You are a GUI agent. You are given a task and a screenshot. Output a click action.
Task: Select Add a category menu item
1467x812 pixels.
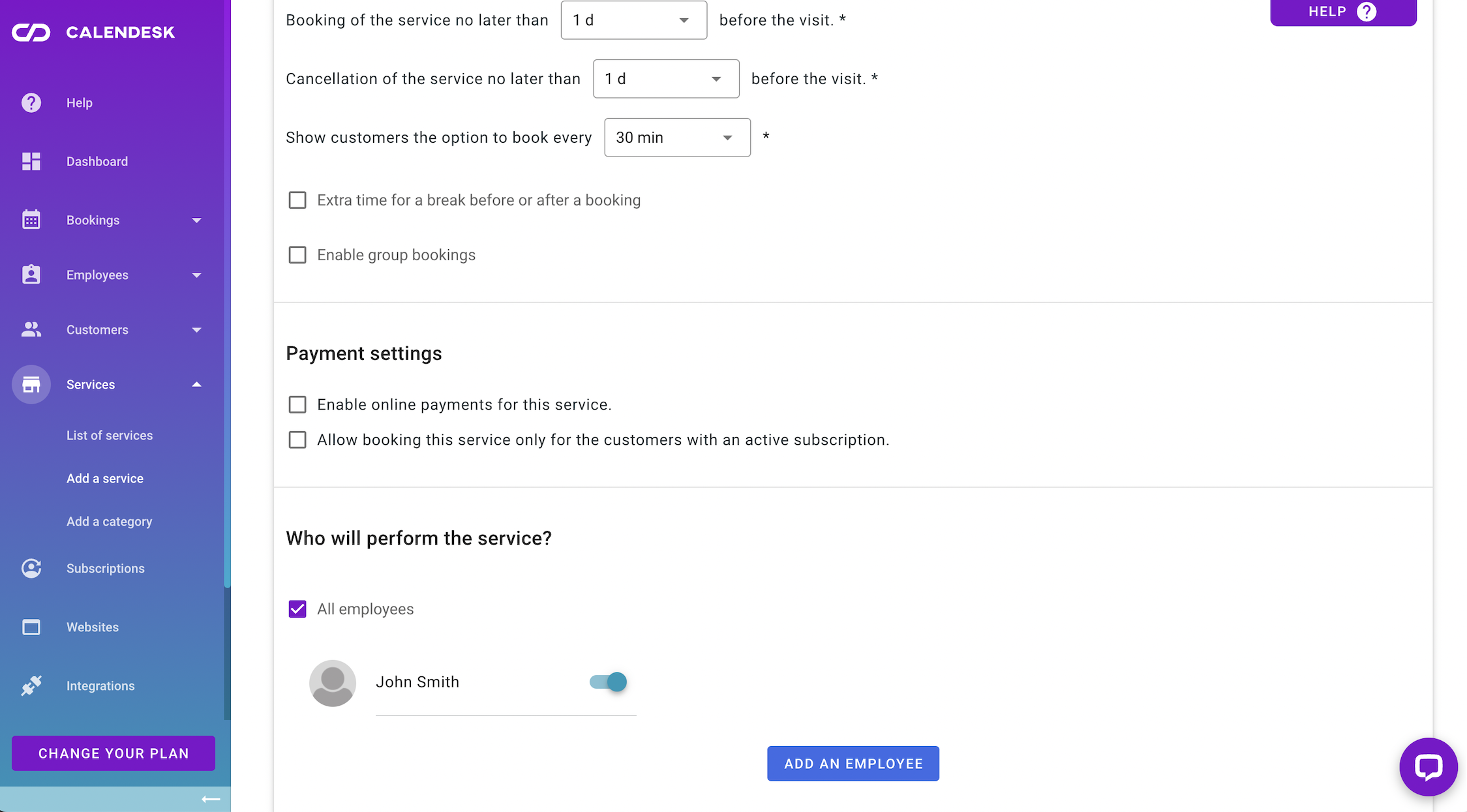[x=109, y=521]
